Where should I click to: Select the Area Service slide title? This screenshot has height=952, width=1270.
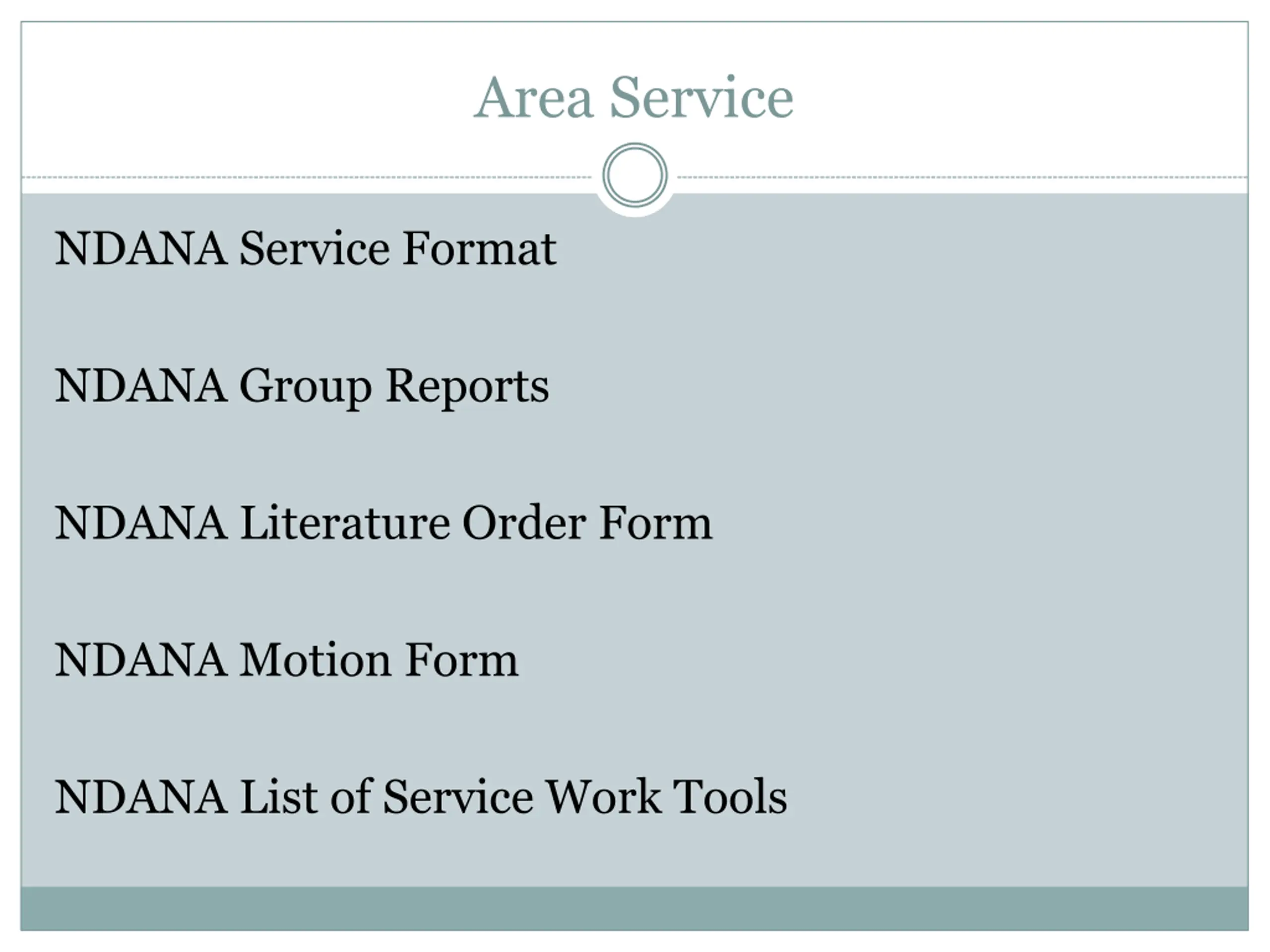[634, 98]
